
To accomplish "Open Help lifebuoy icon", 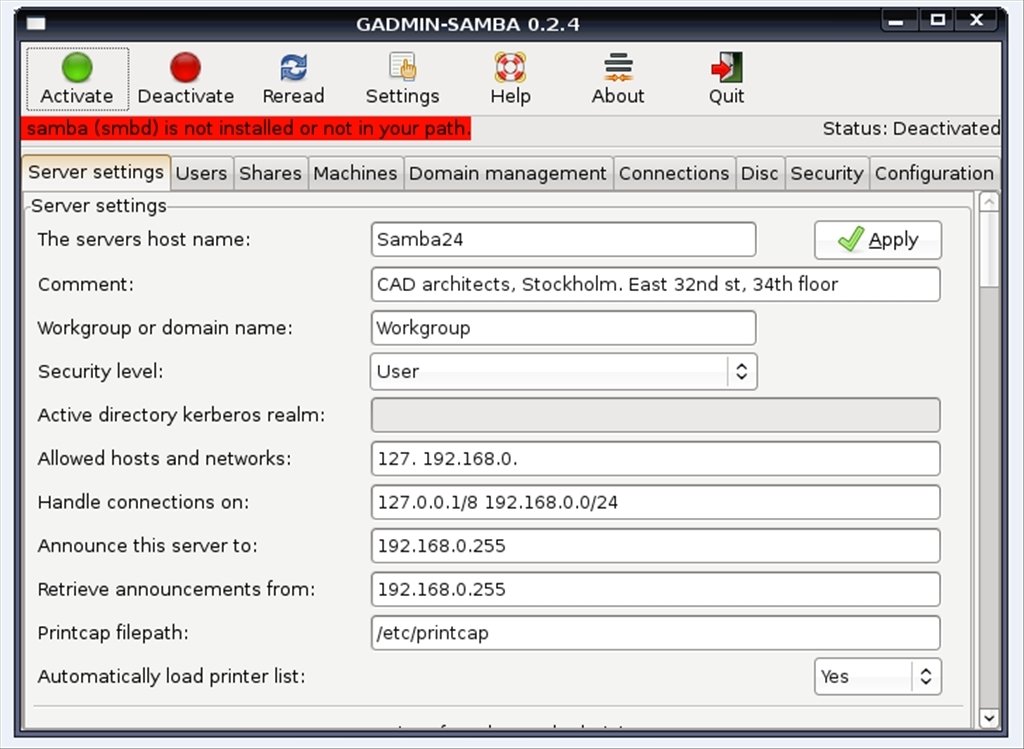I will 510,67.
